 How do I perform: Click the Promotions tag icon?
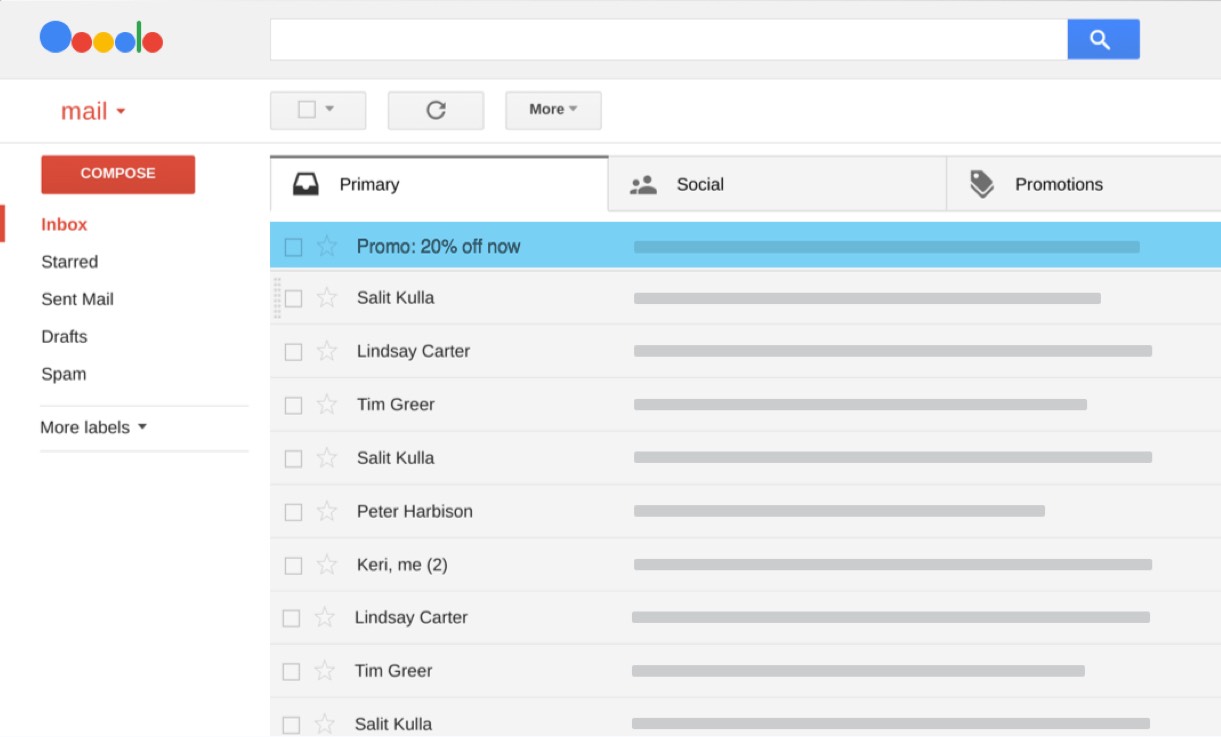coord(982,184)
